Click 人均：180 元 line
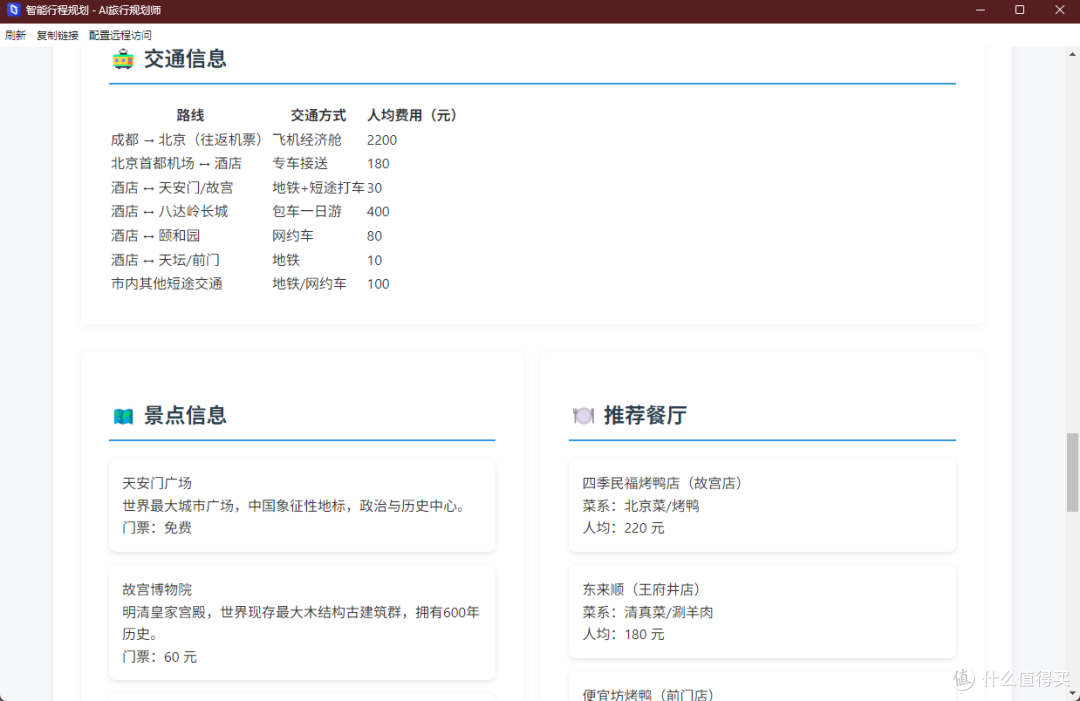The width and height of the screenshot is (1080, 701). (623, 634)
